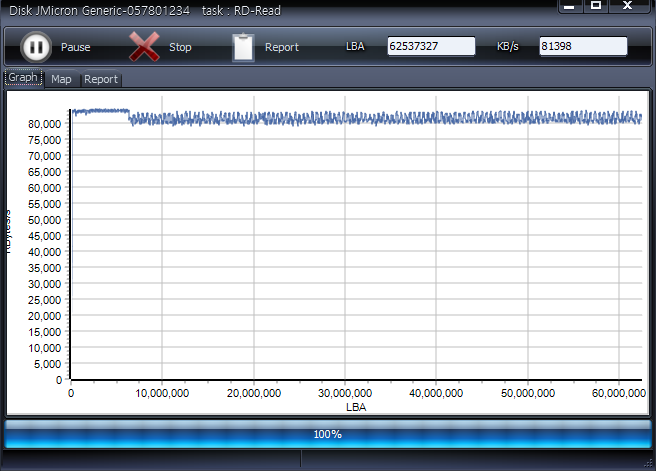
Task: Open the Report tab
Action: (x=101, y=79)
